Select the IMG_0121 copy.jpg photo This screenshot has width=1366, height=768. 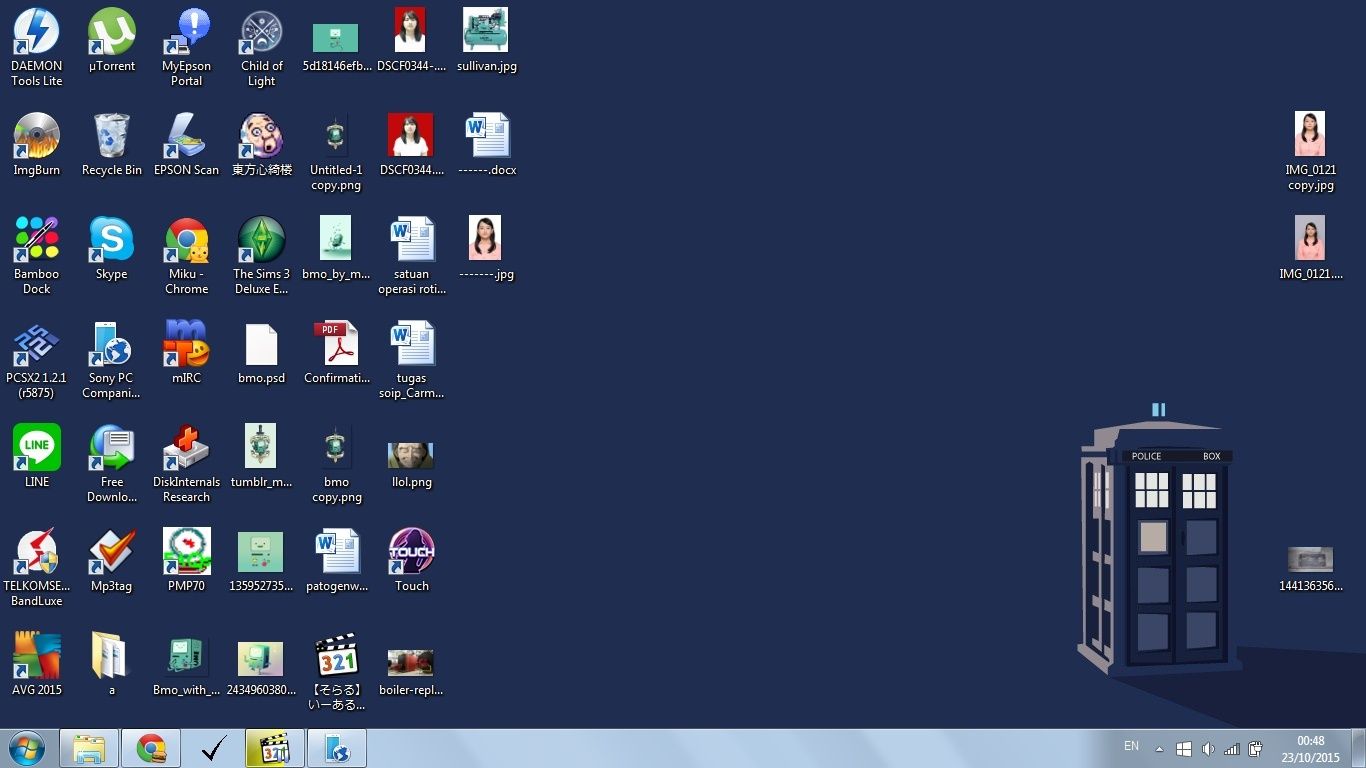[x=1311, y=151]
